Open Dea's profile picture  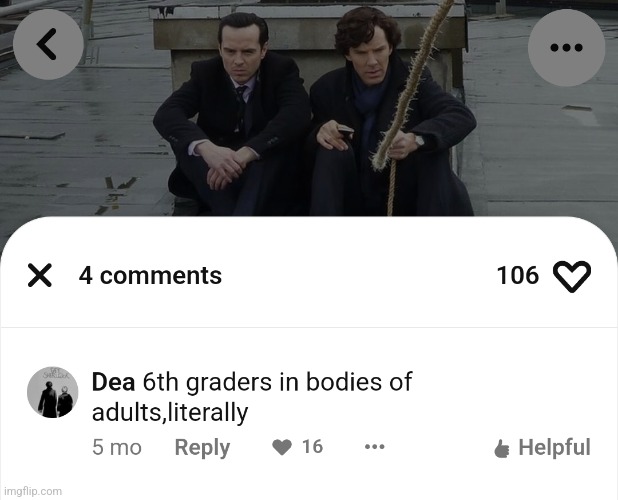coord(52,392)
